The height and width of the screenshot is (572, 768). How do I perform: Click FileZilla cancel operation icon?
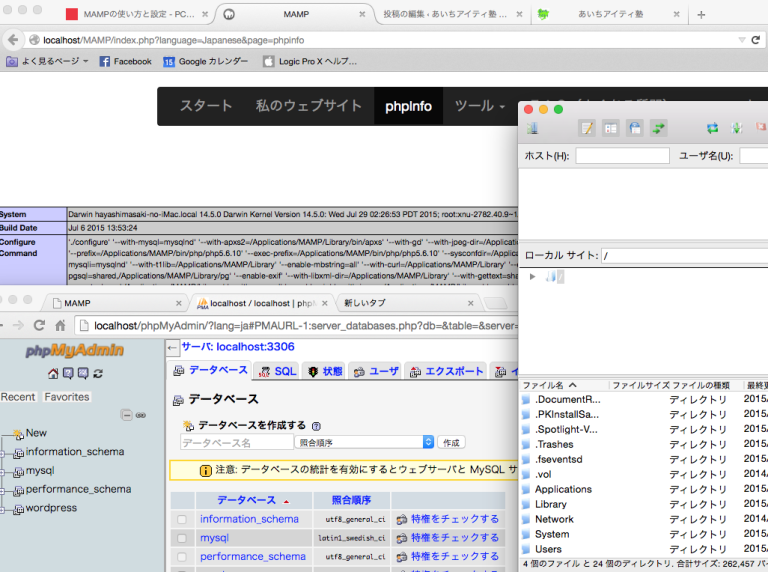coord(761,127)
